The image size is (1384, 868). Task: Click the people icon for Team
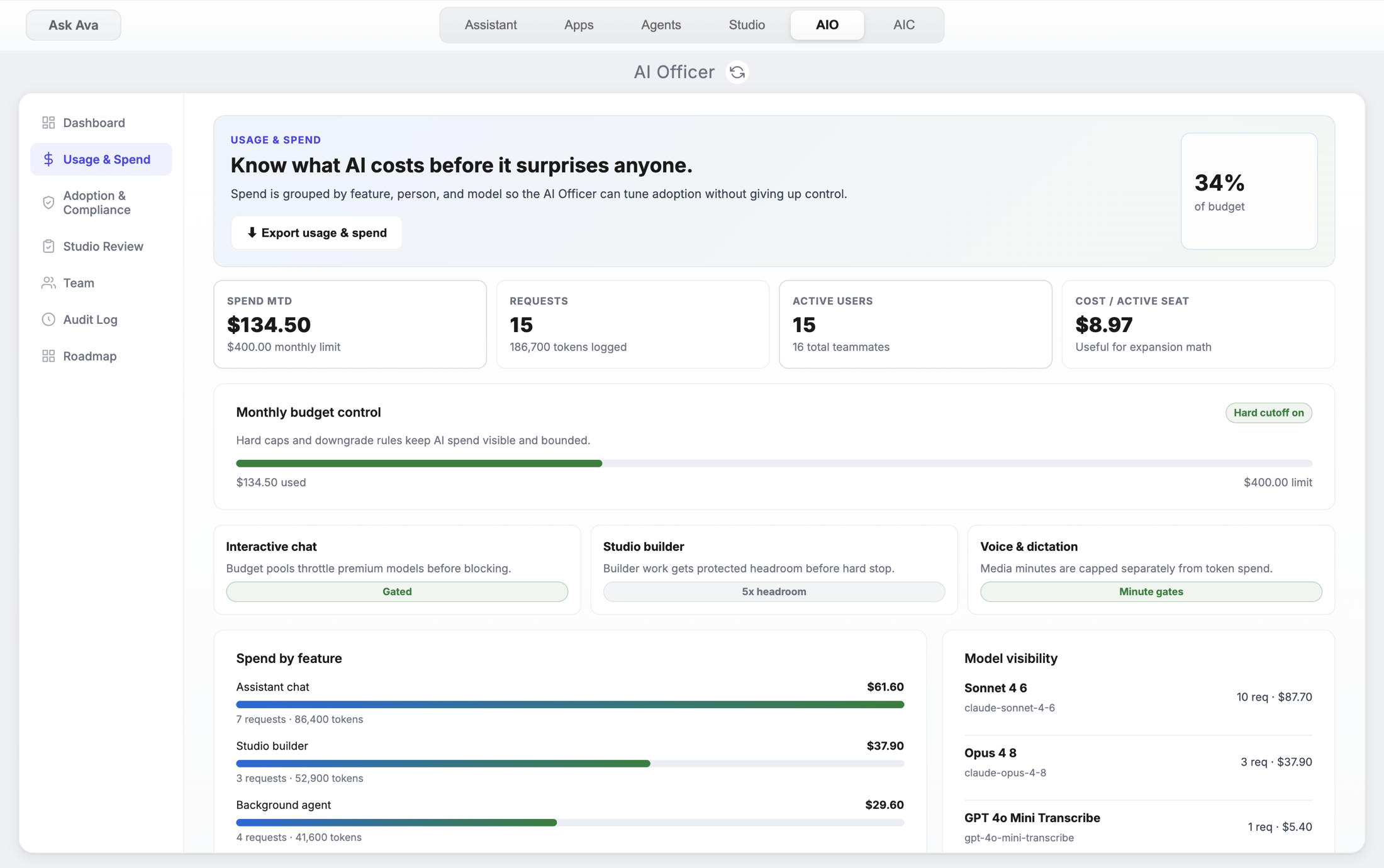pos(48,283)
